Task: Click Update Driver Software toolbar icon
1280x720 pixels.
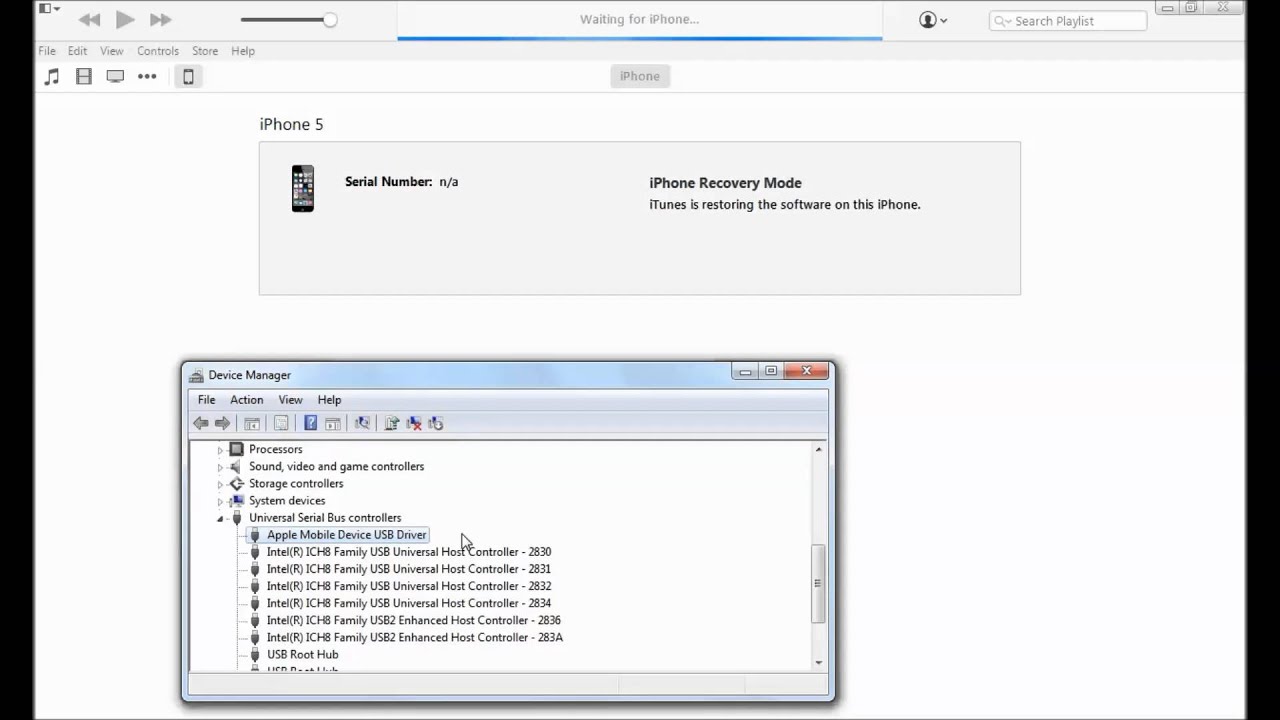Action: click(x=391, y=423)
